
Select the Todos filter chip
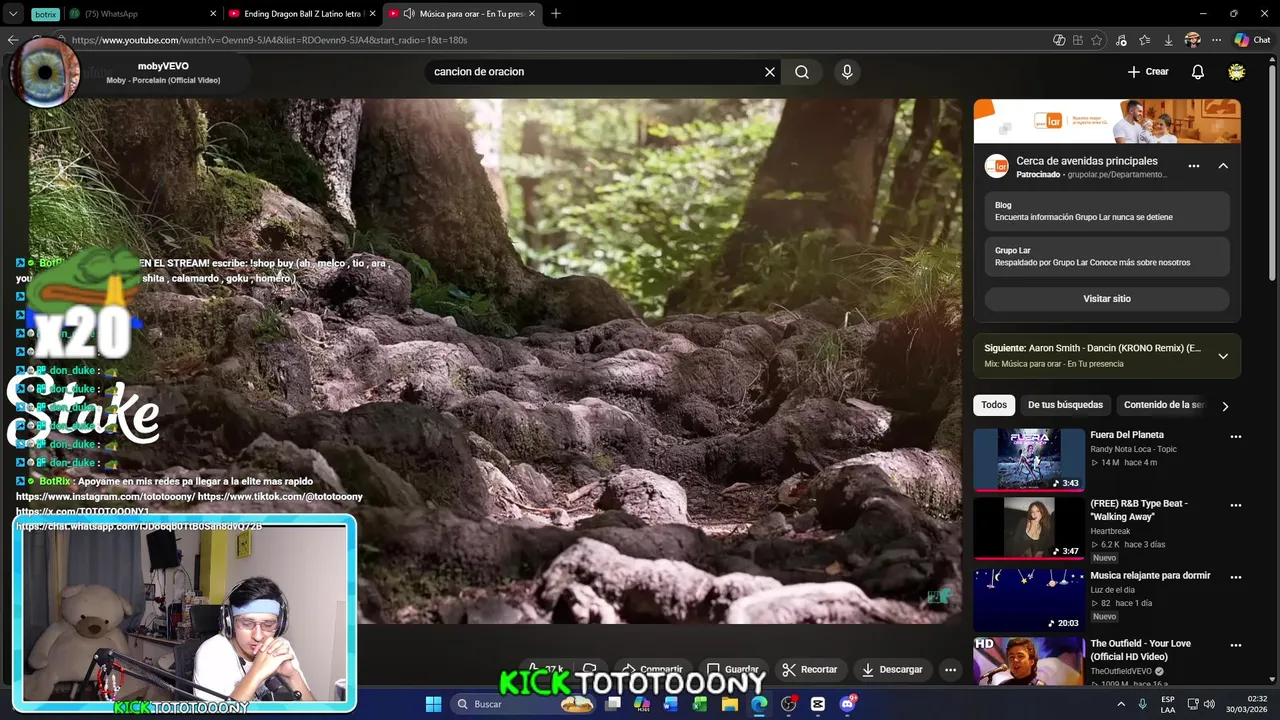tap(994, 405)
